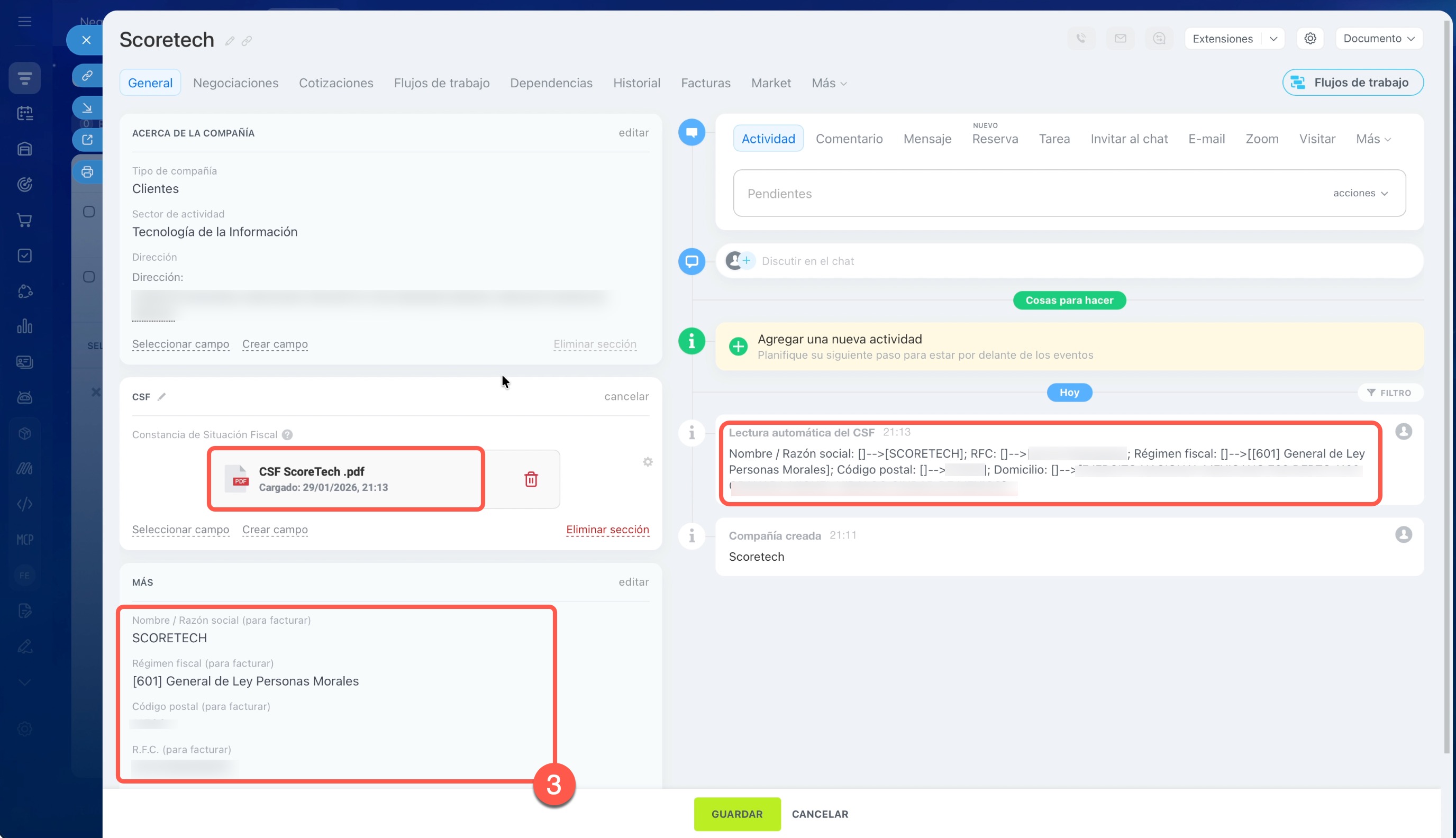This screenshot has height=838, width=1456.
Task: Tick the first checkbox in background list
Action: coord(89,212)
